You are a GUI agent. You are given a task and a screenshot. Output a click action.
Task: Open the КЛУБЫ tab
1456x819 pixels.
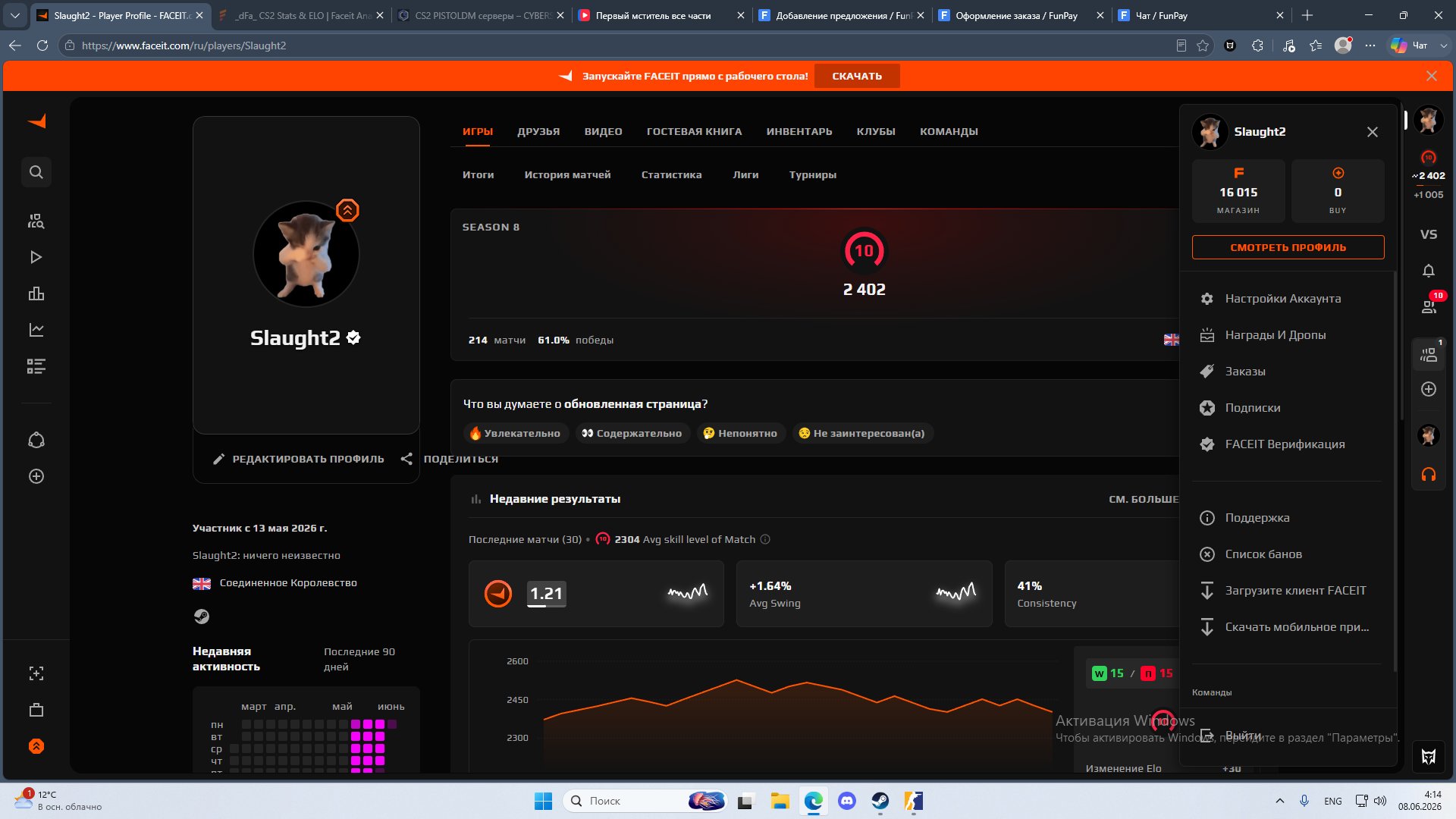[x=876, y=131]
